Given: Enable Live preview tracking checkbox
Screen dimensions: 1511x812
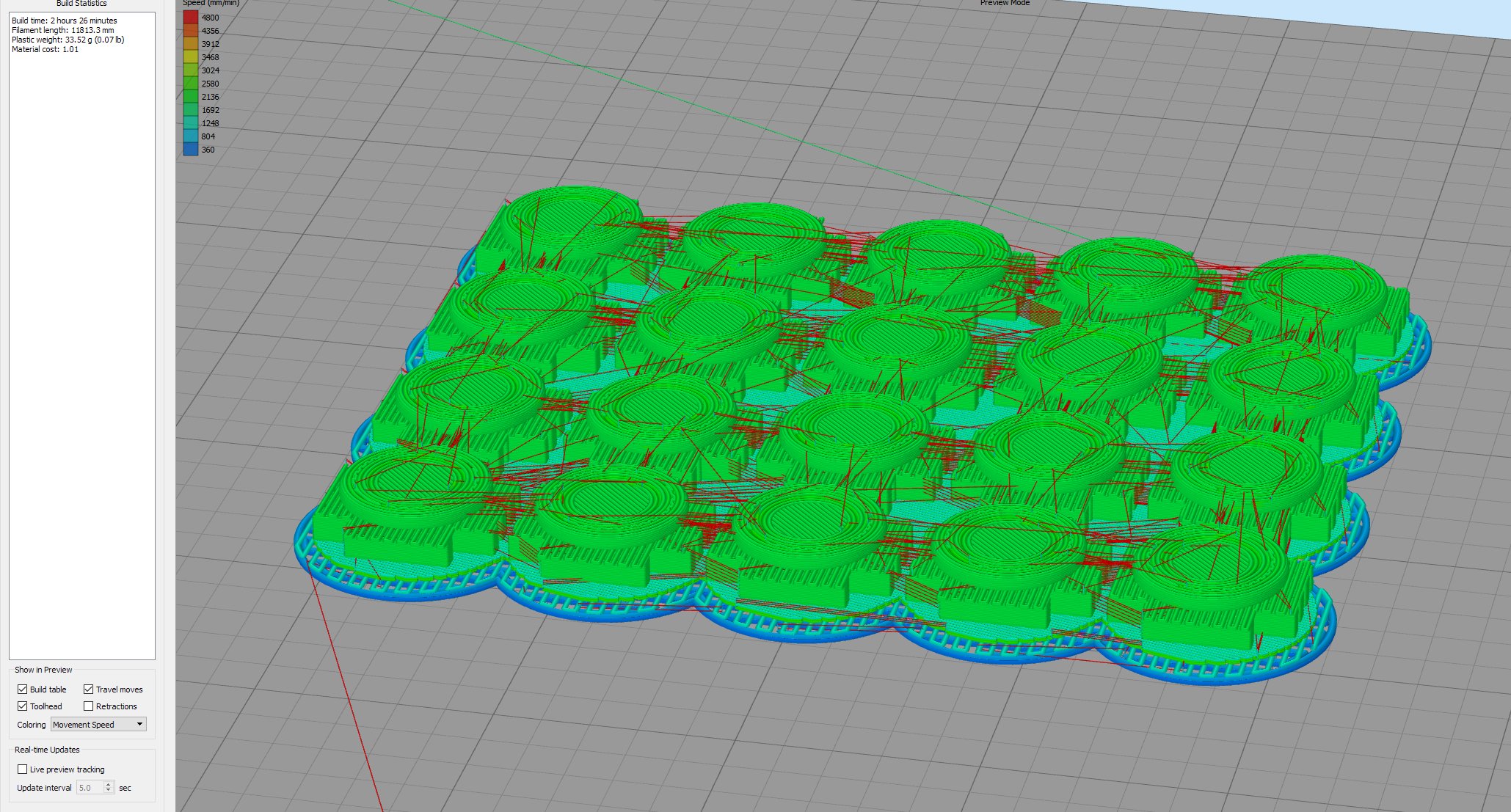Looking at the screenshot, I should 23,769.
